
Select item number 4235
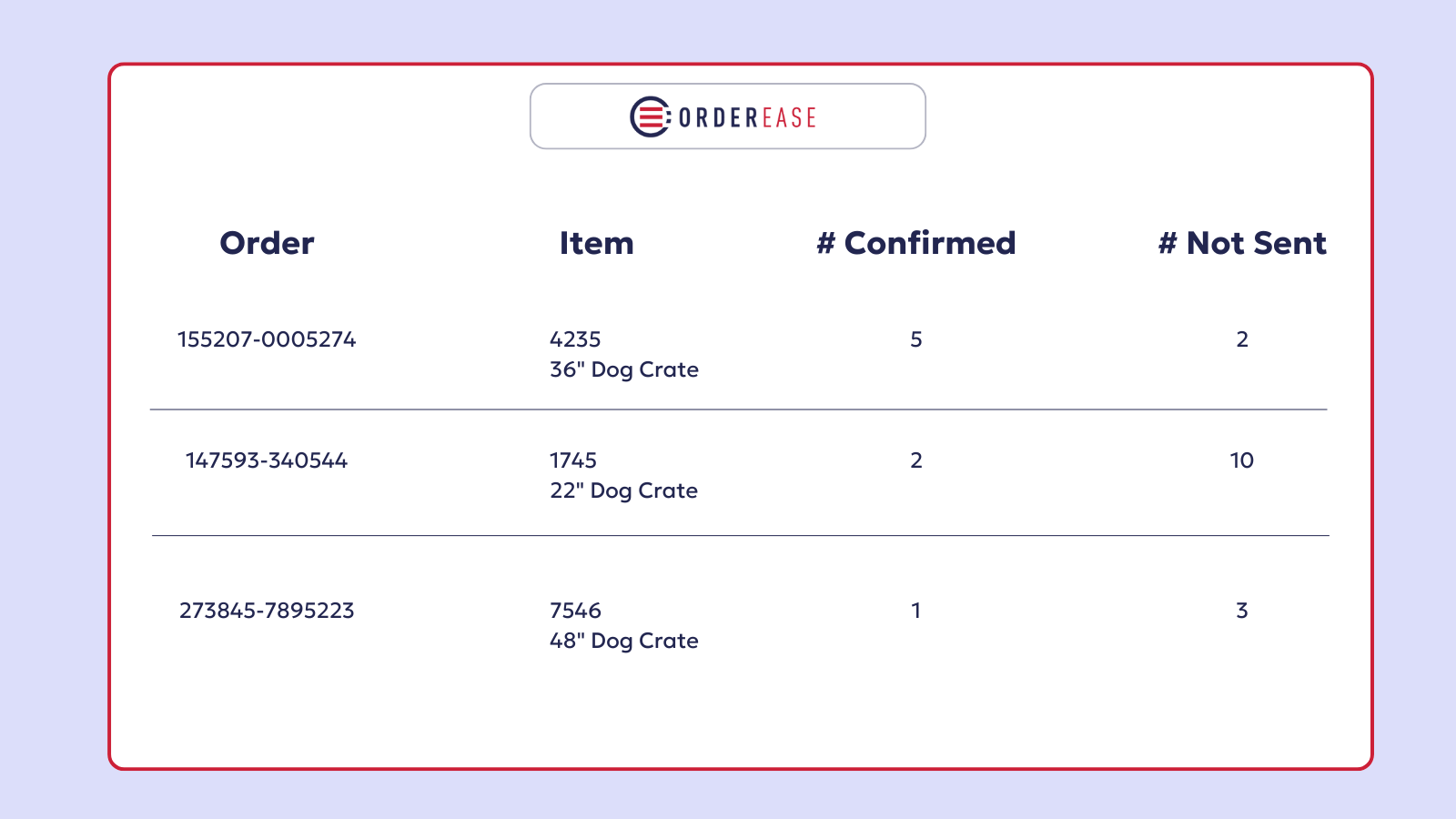pos(575,339)
